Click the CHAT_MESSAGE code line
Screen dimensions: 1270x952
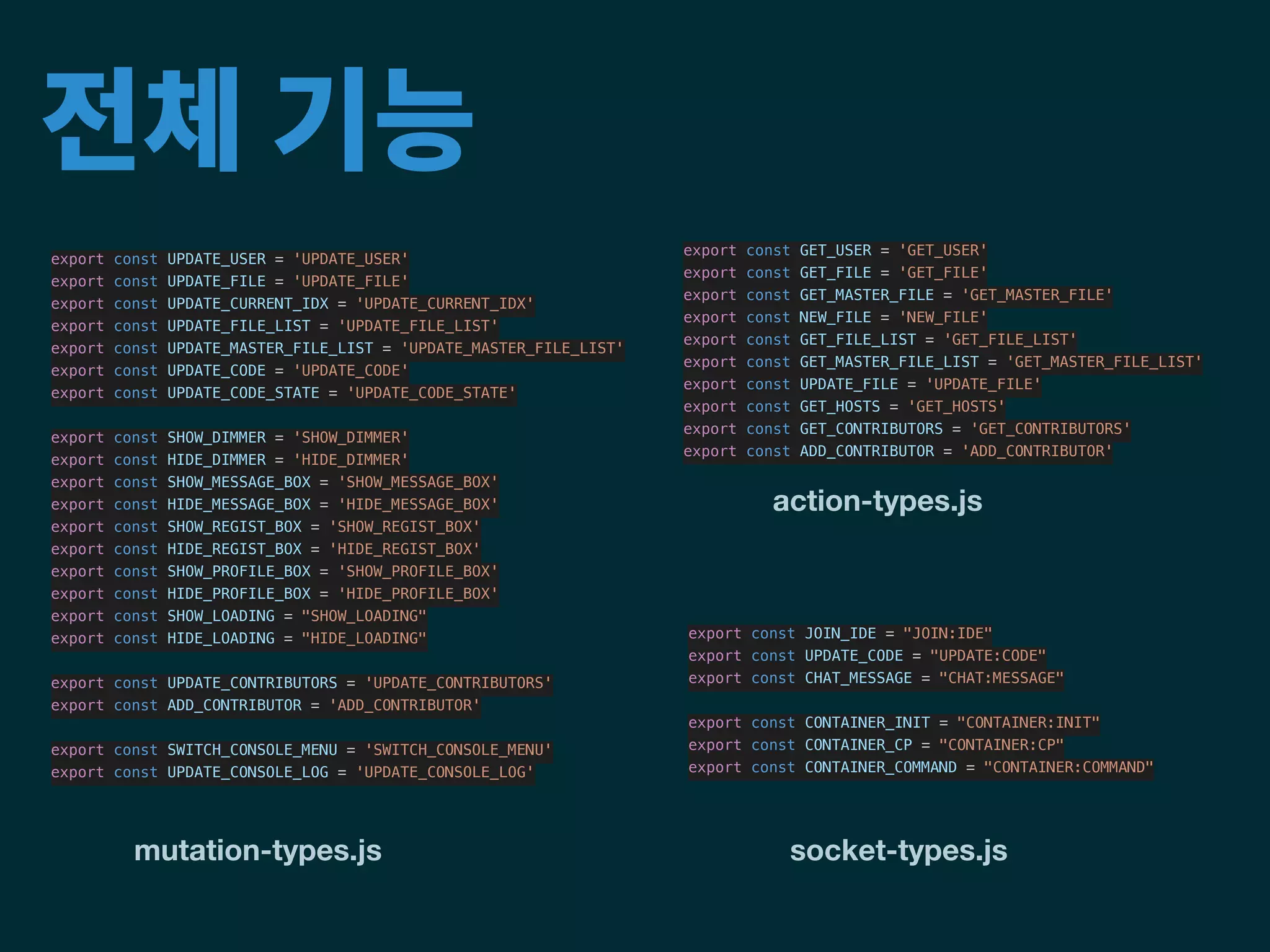876,678
